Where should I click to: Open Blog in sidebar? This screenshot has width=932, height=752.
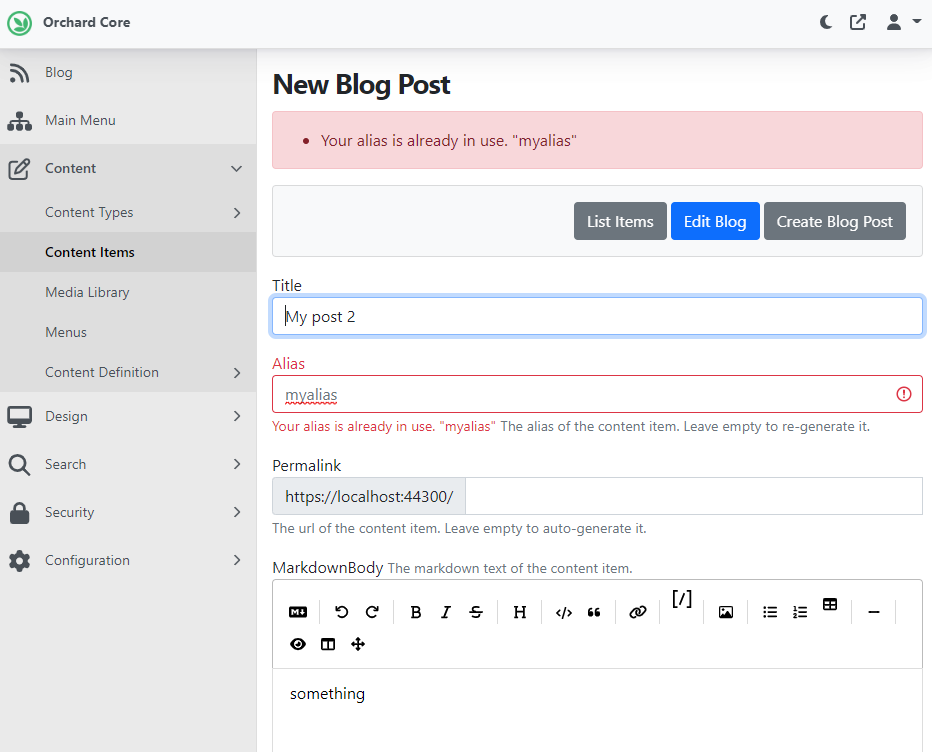point(59,73)
